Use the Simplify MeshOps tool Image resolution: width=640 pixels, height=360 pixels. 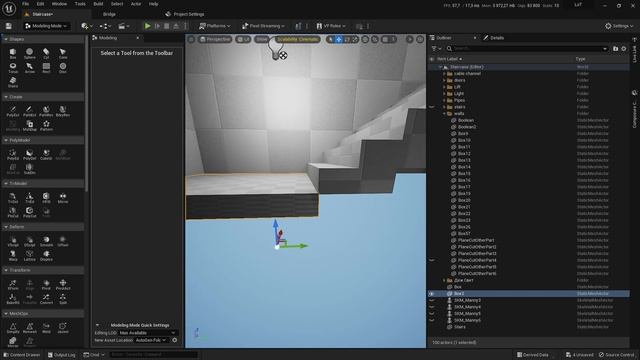coord(13,328)
